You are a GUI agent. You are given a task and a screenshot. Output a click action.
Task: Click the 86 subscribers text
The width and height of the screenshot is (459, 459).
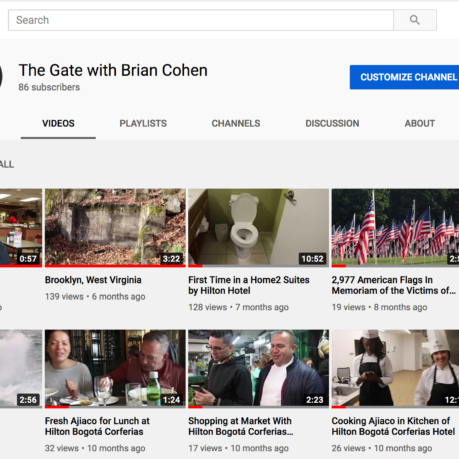tap(49, 87)
